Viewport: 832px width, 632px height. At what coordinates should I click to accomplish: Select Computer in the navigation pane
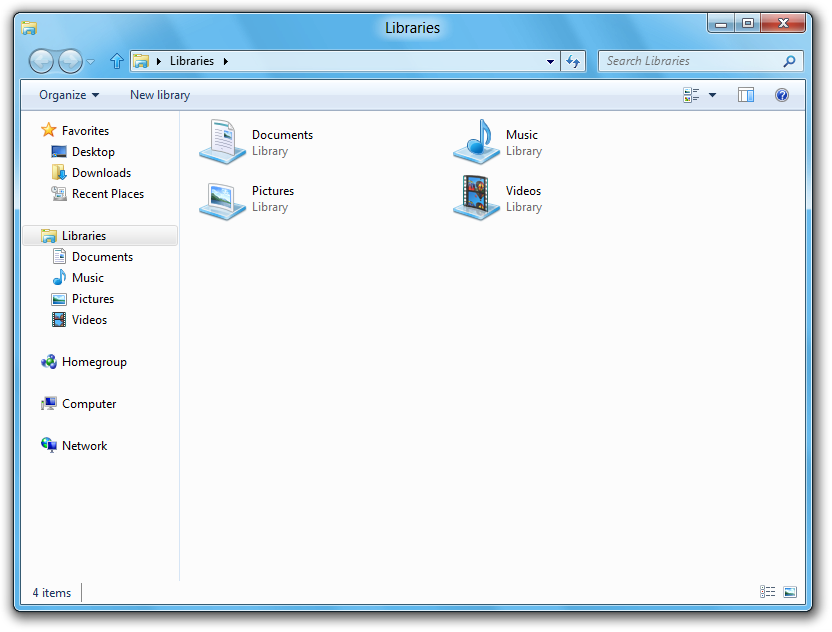(89, 404)
